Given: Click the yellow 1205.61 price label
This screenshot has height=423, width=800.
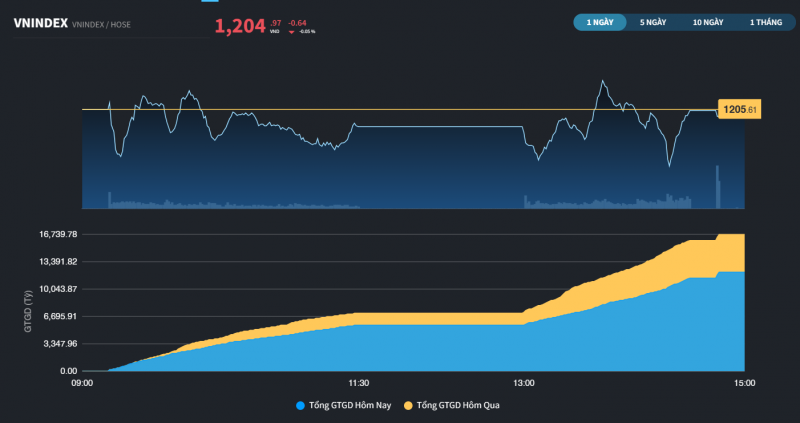Looking at the screenshot, I should (740, 109).
